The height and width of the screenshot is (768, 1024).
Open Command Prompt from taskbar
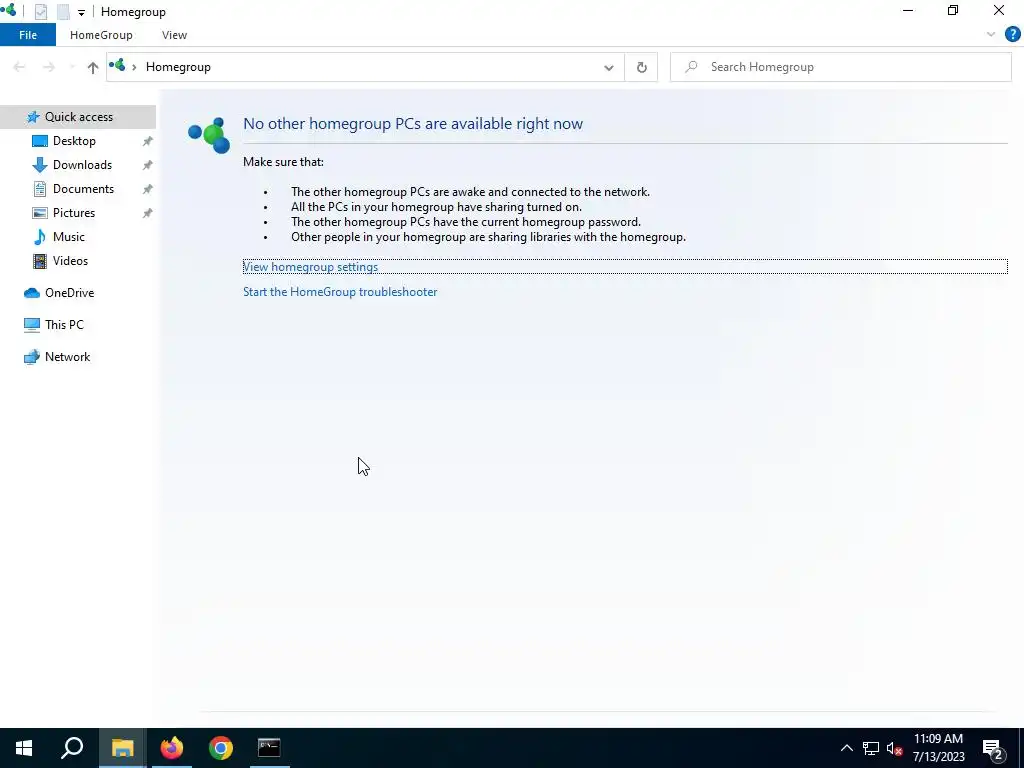(x=269, y=748)
